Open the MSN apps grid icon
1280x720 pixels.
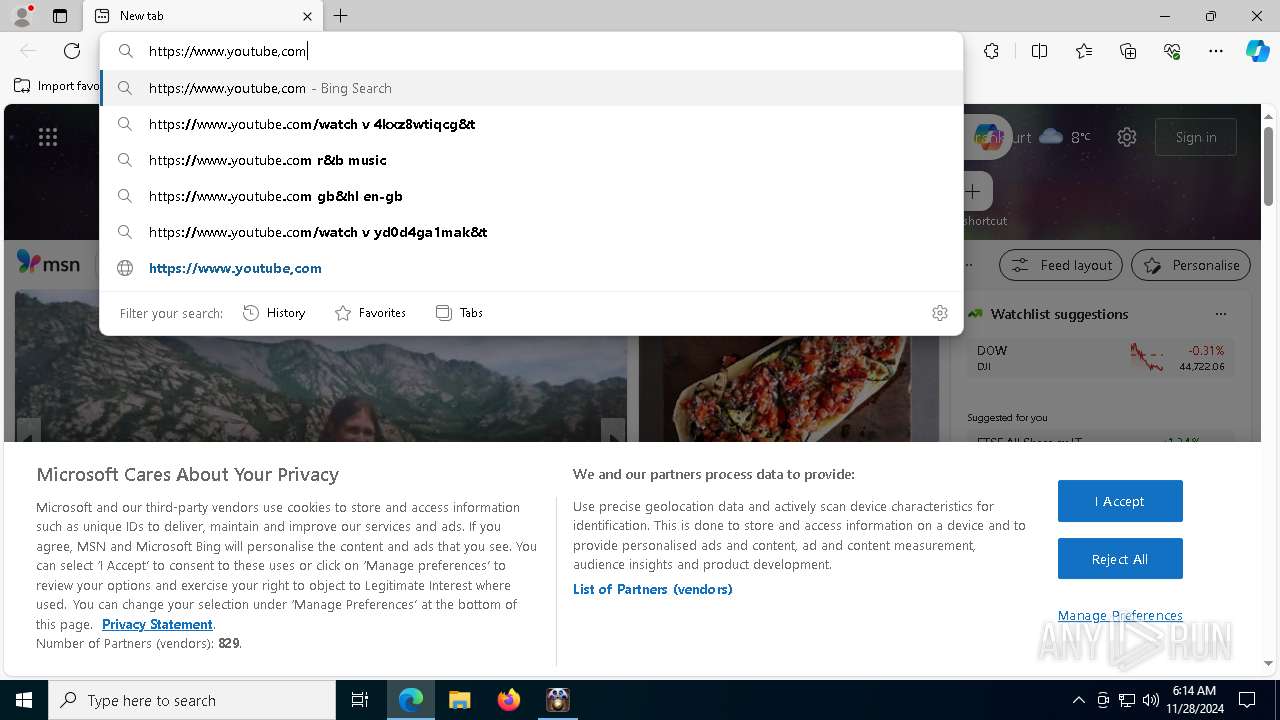coord(48,137)
